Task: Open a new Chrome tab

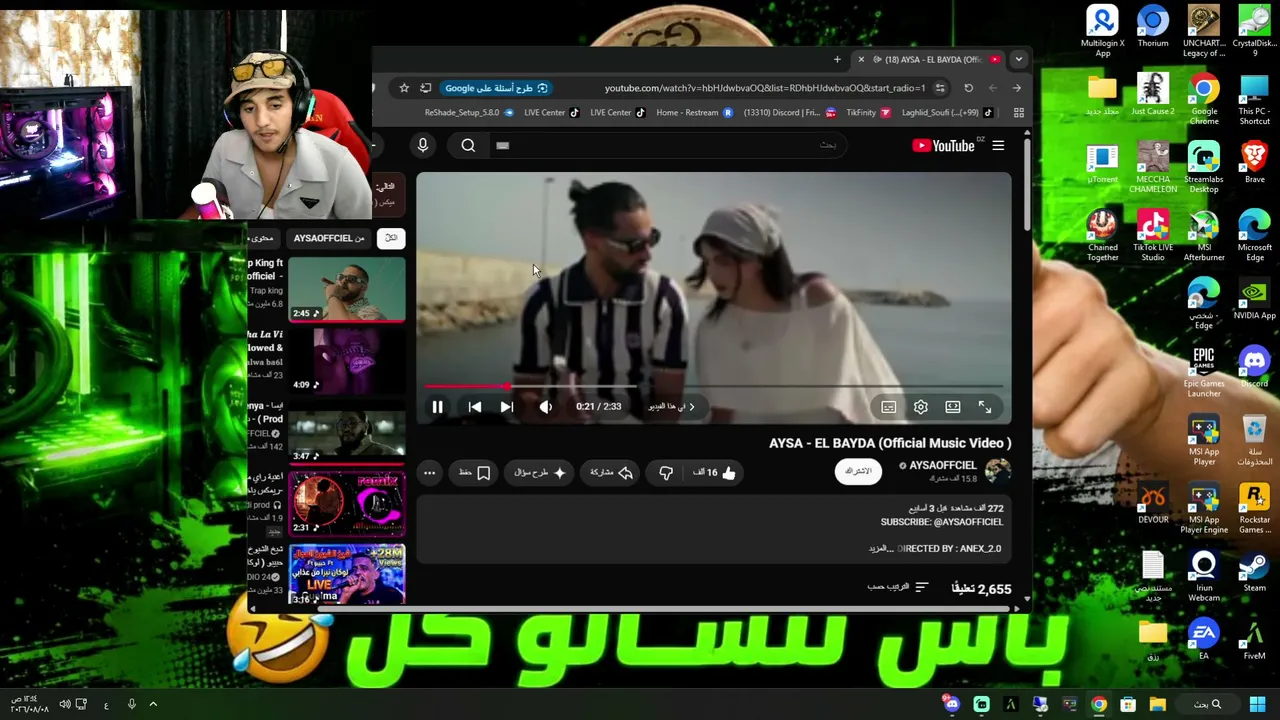Action: click(x=837, y=60)
